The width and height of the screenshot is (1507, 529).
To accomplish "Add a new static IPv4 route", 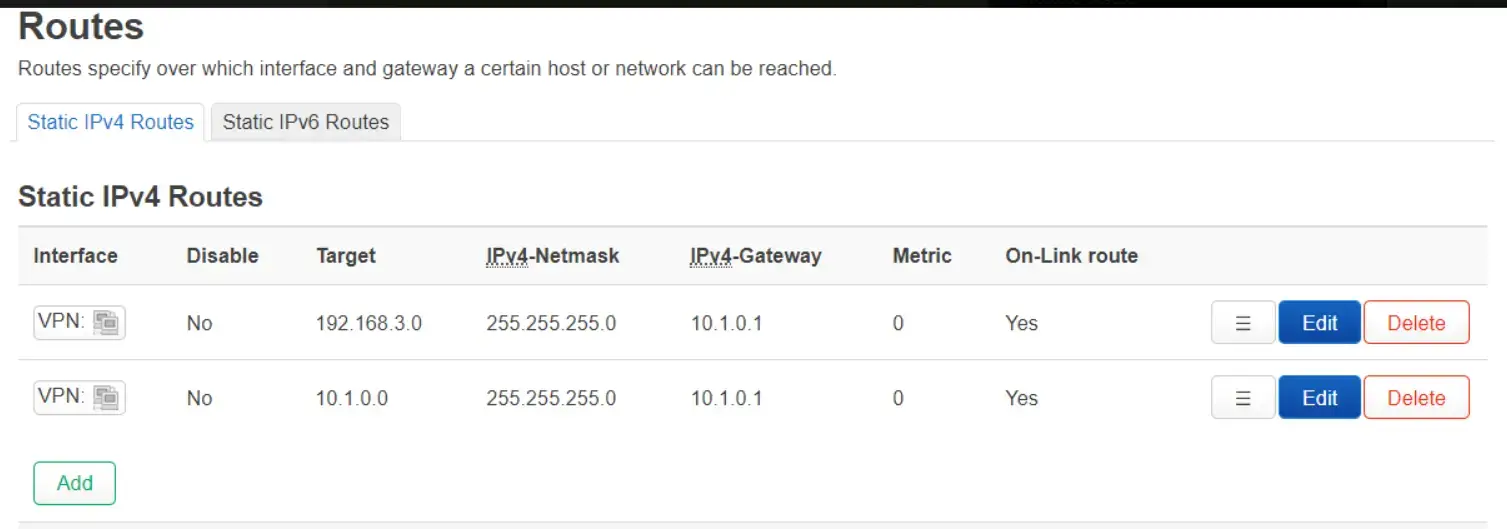I will click(75, 483).
